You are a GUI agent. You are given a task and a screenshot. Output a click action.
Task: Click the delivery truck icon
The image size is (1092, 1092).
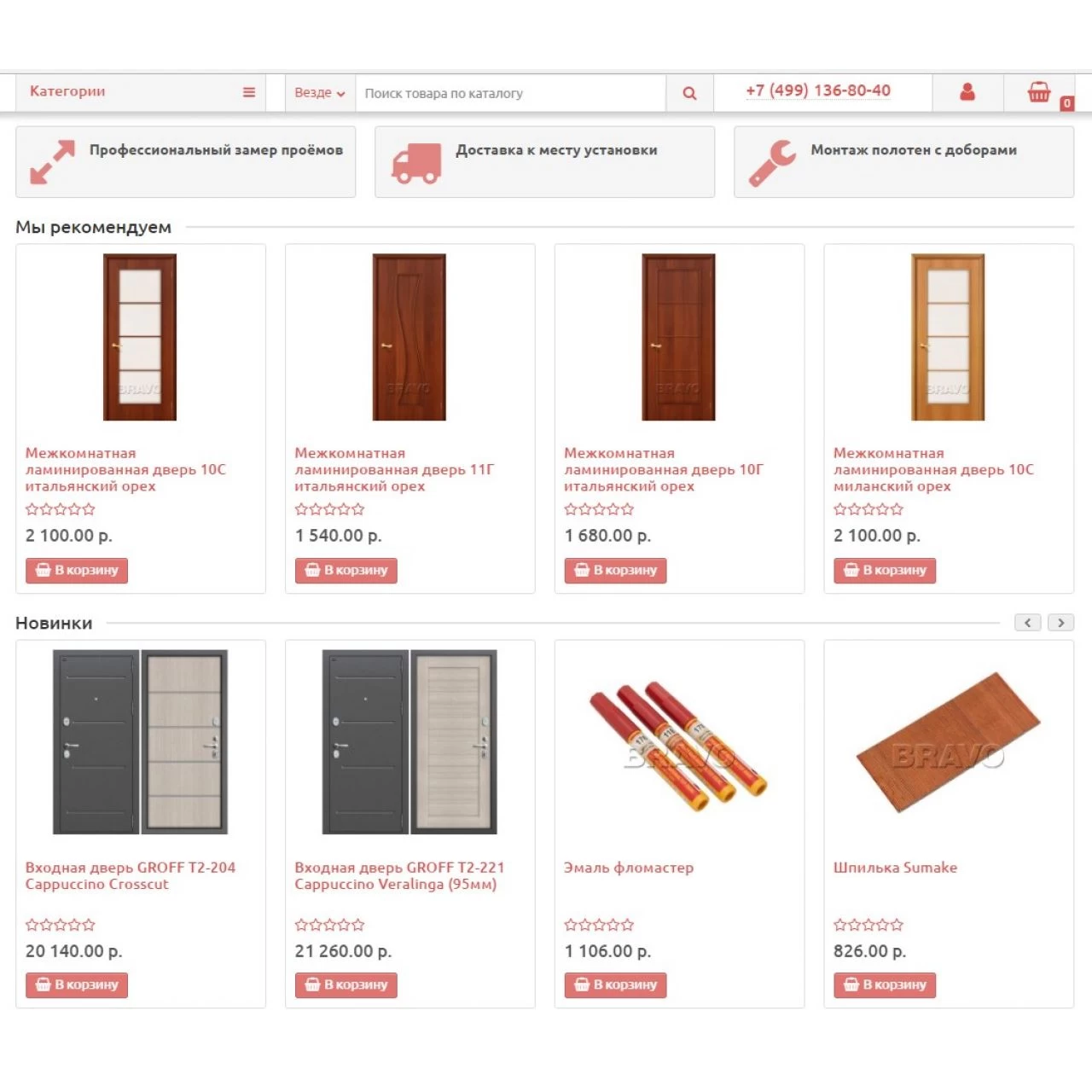click(416, 163)
